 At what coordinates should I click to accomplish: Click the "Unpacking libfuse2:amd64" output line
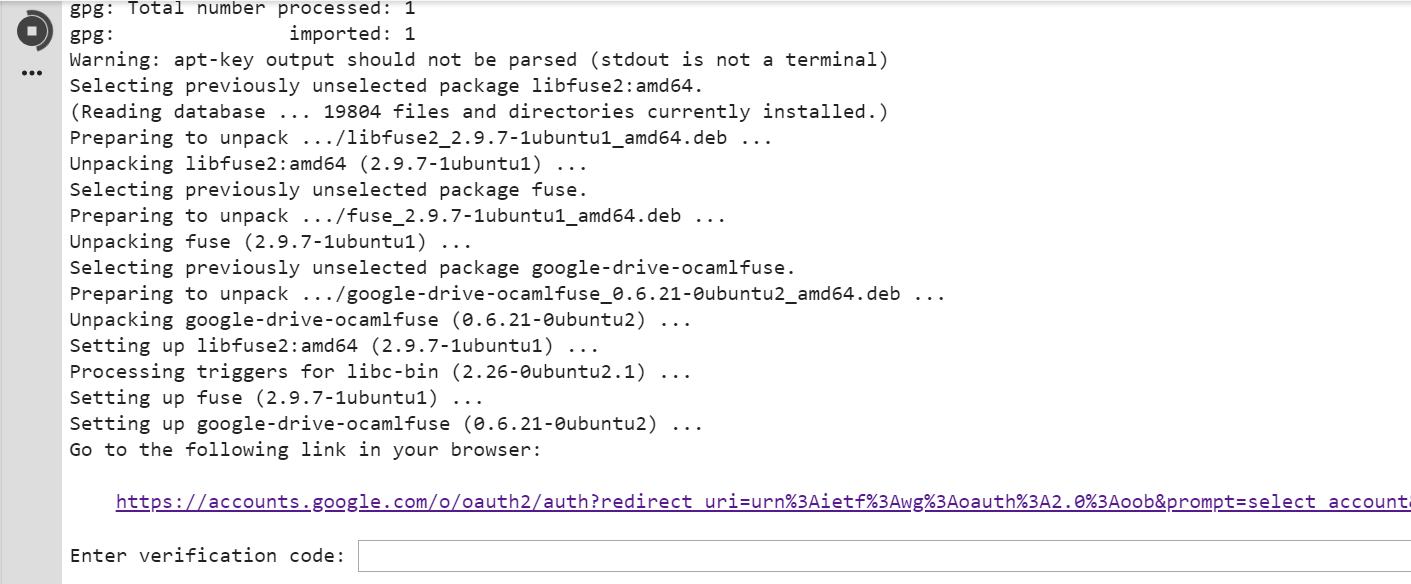click(328, 164)
